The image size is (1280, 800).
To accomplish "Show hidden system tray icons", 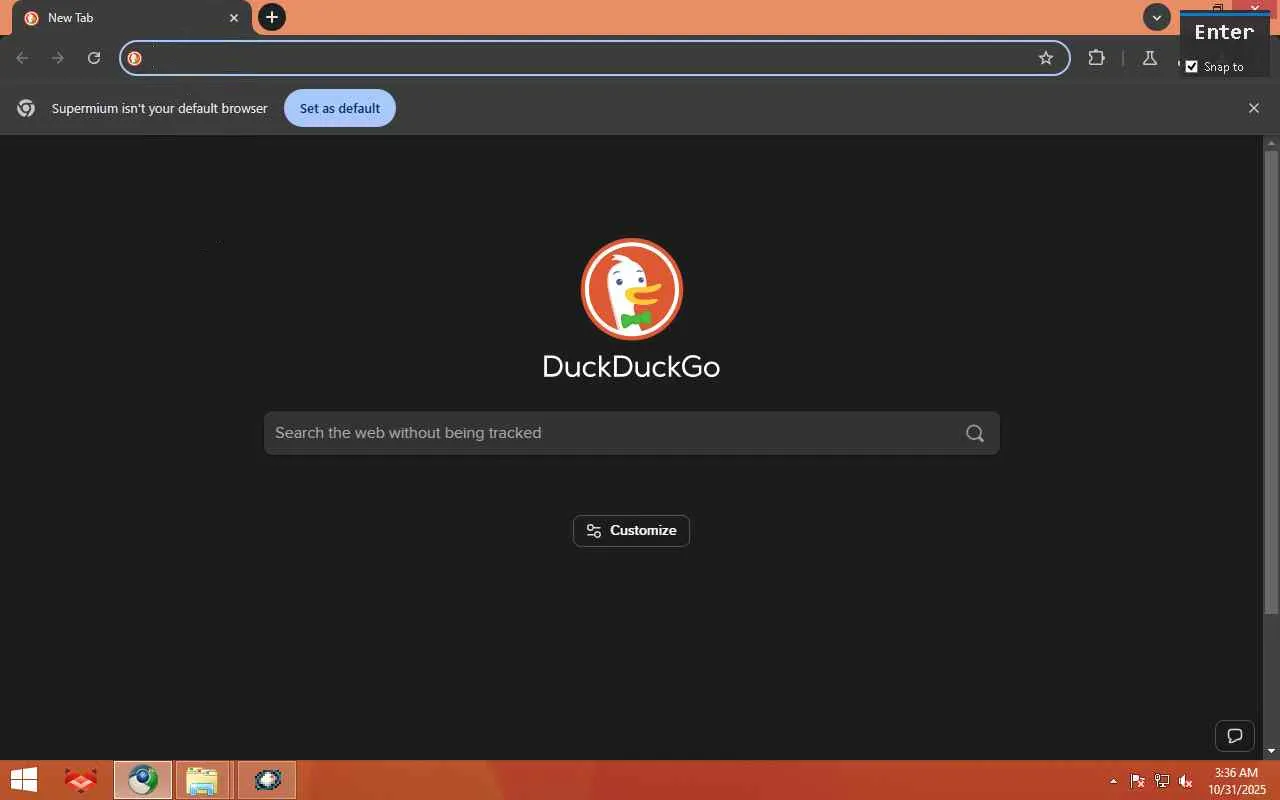I will (x=1113, y=781).
